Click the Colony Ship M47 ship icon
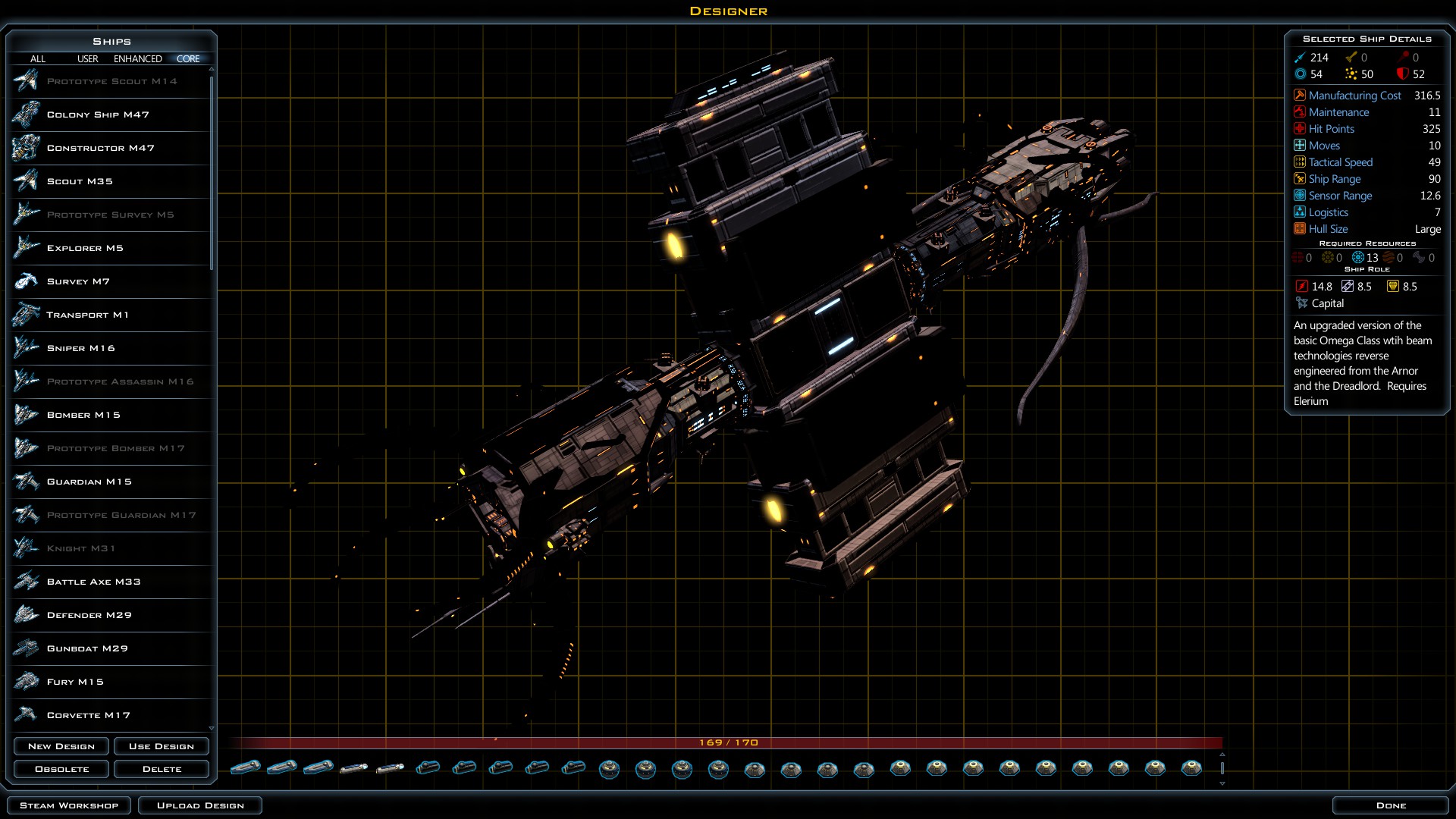The width and height of the screenshot is (1456, 819). coord(26,115)
